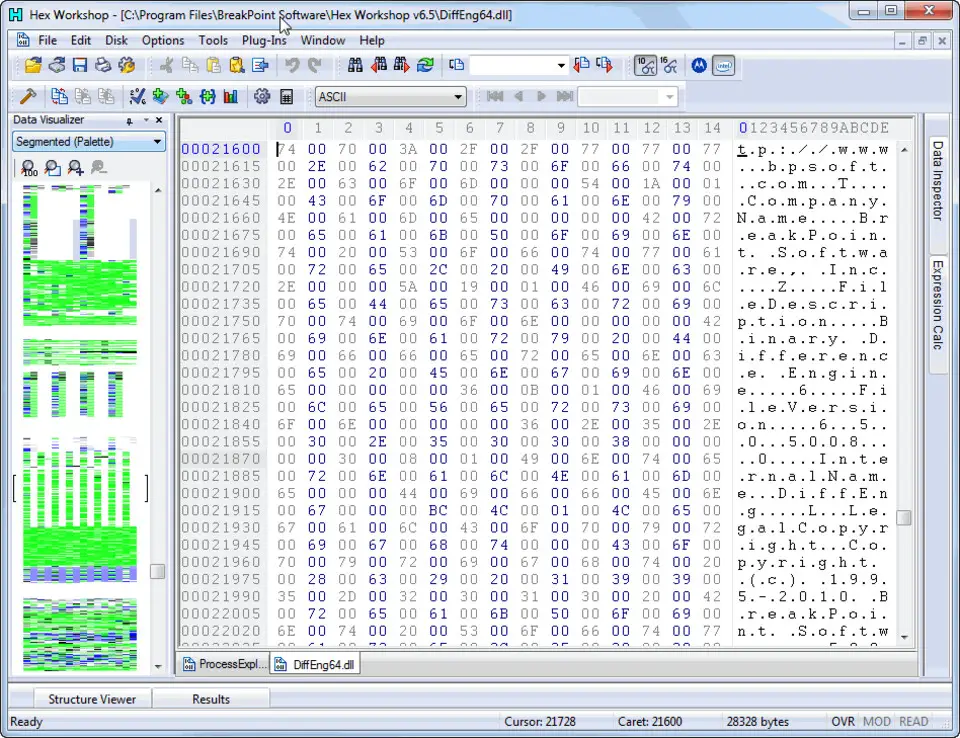Click the Find binoculars icon
This screenshot has width=960, height=738.
(x=355, y=65)
